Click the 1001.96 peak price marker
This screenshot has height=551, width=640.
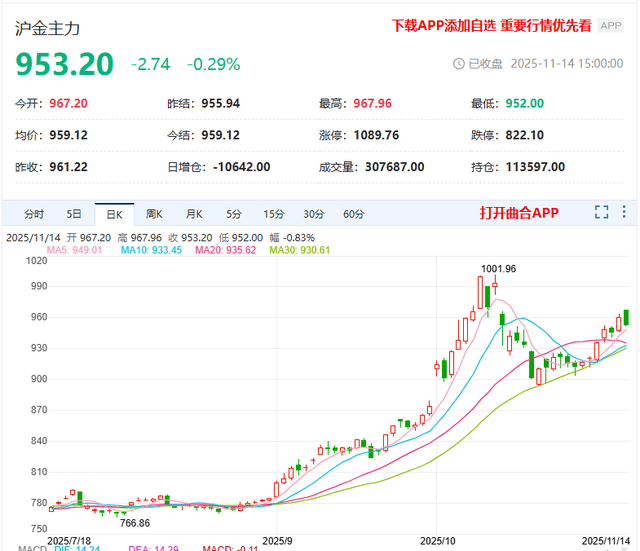(x=498, y=268)
